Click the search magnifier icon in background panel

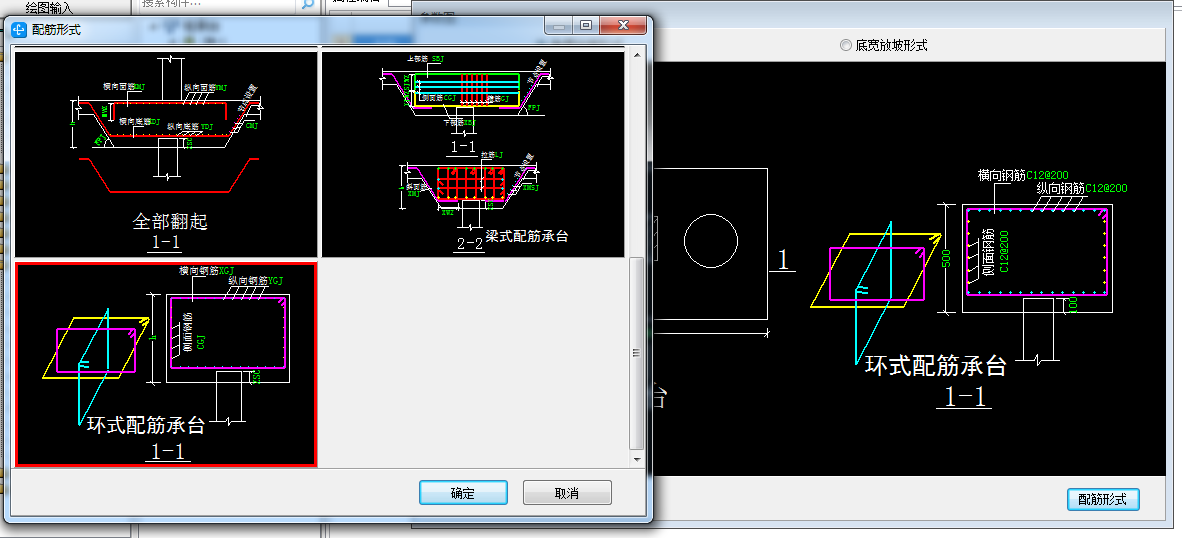click(x=307, y=4)
